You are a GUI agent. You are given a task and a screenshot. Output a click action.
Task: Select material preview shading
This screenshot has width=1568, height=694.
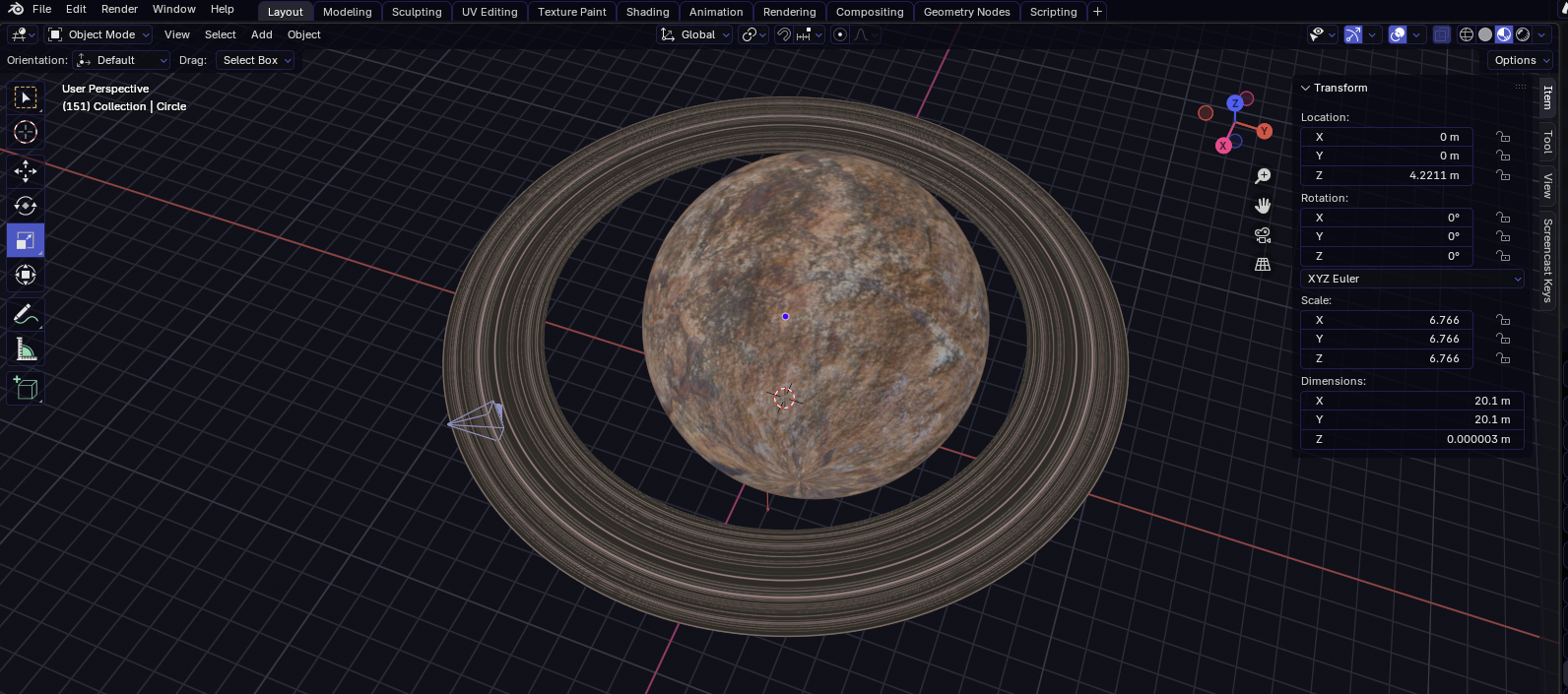coord(1504,34)
